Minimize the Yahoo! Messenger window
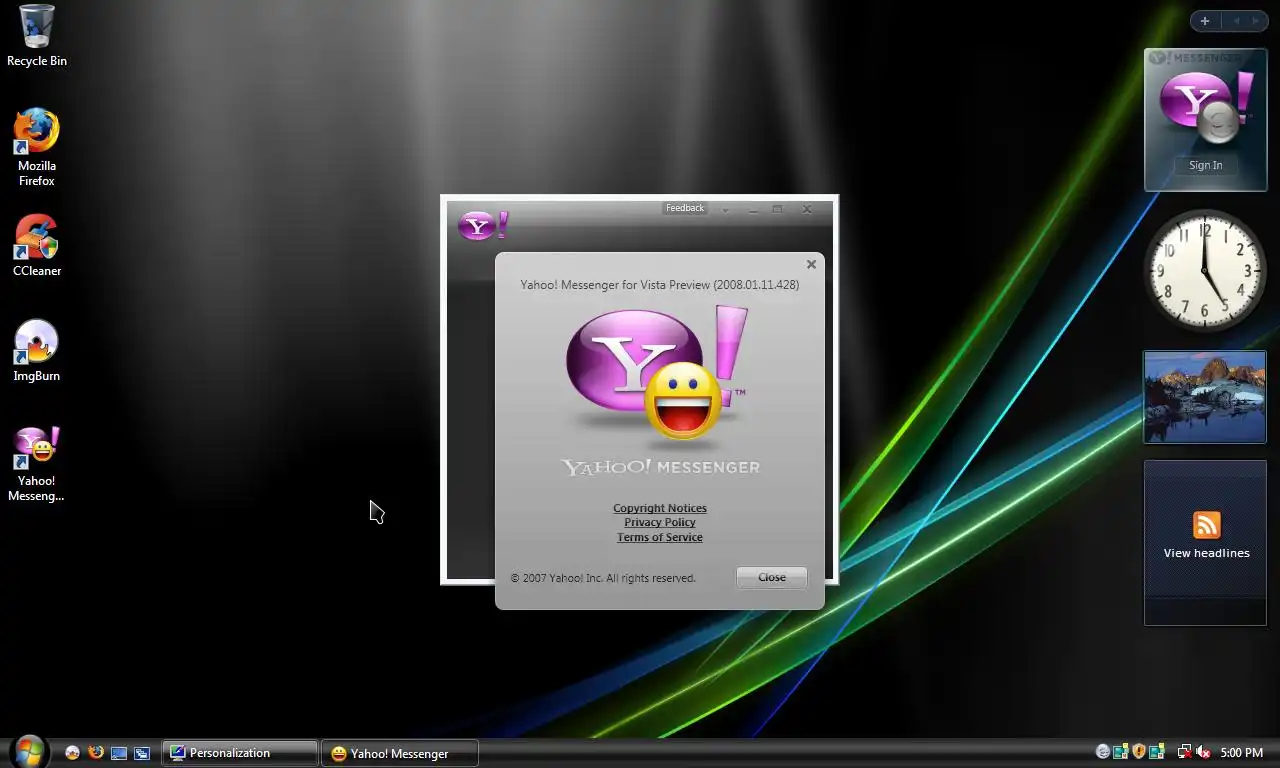Viewport: 1280px width, 768px height. (x=752, y=209)
